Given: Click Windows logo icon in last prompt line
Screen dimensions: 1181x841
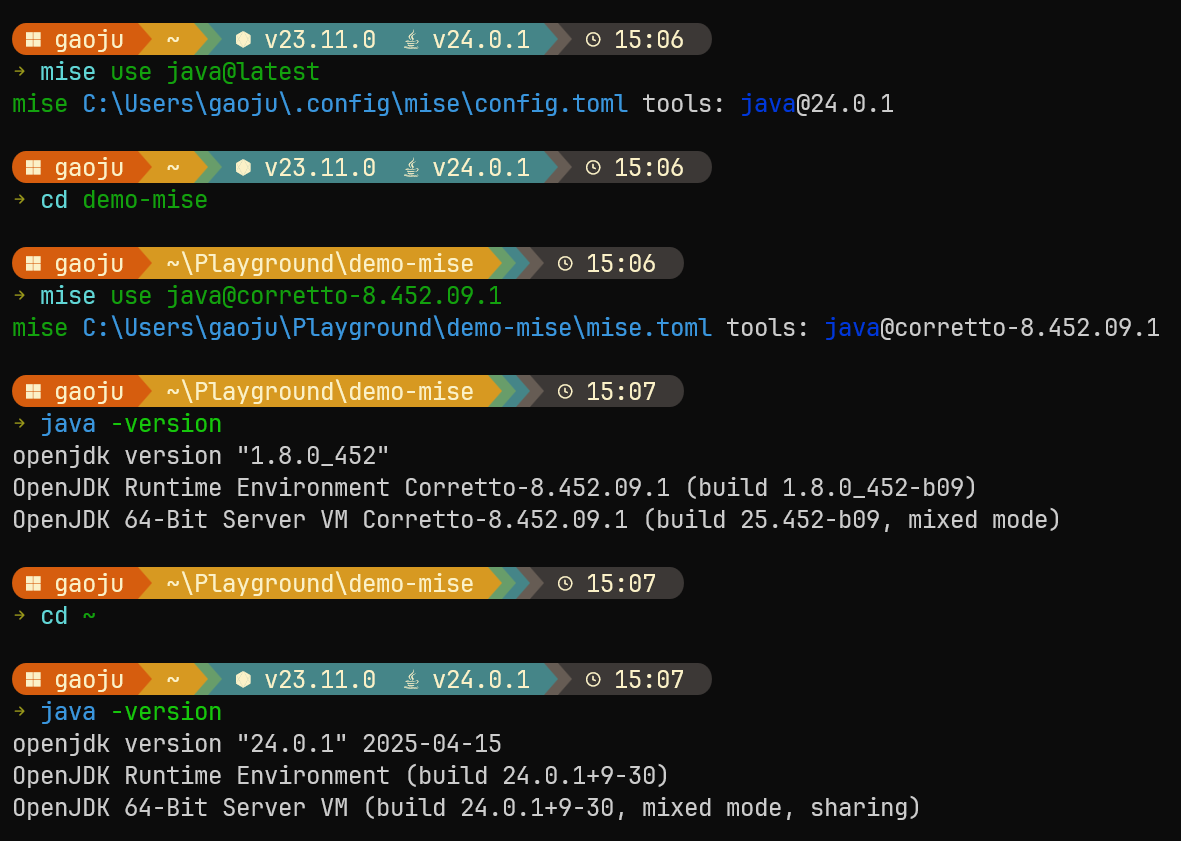Looking at the screenshot, I should [33, 679].
